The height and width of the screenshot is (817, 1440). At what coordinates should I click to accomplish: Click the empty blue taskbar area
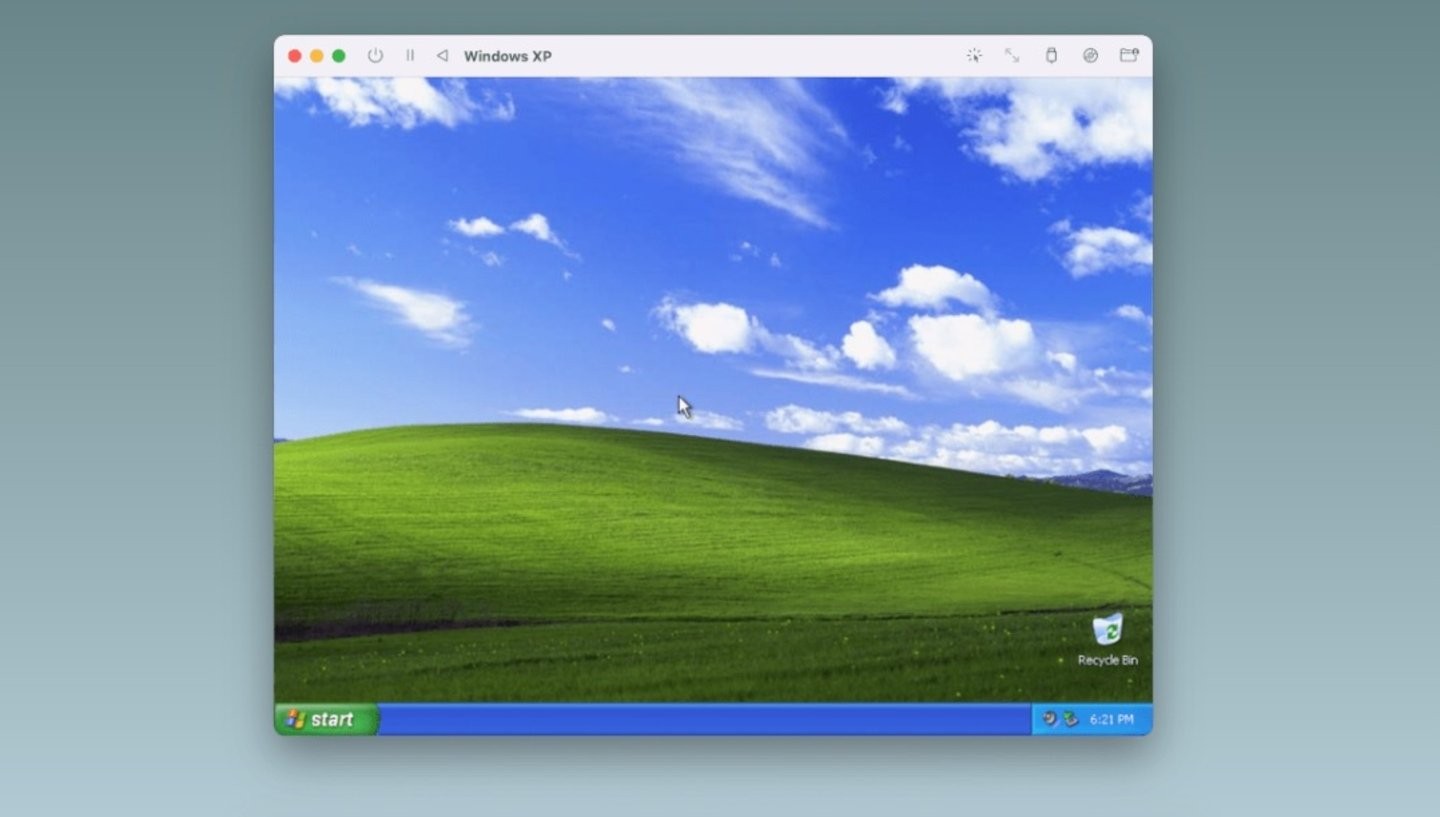[x=700, y=719]
